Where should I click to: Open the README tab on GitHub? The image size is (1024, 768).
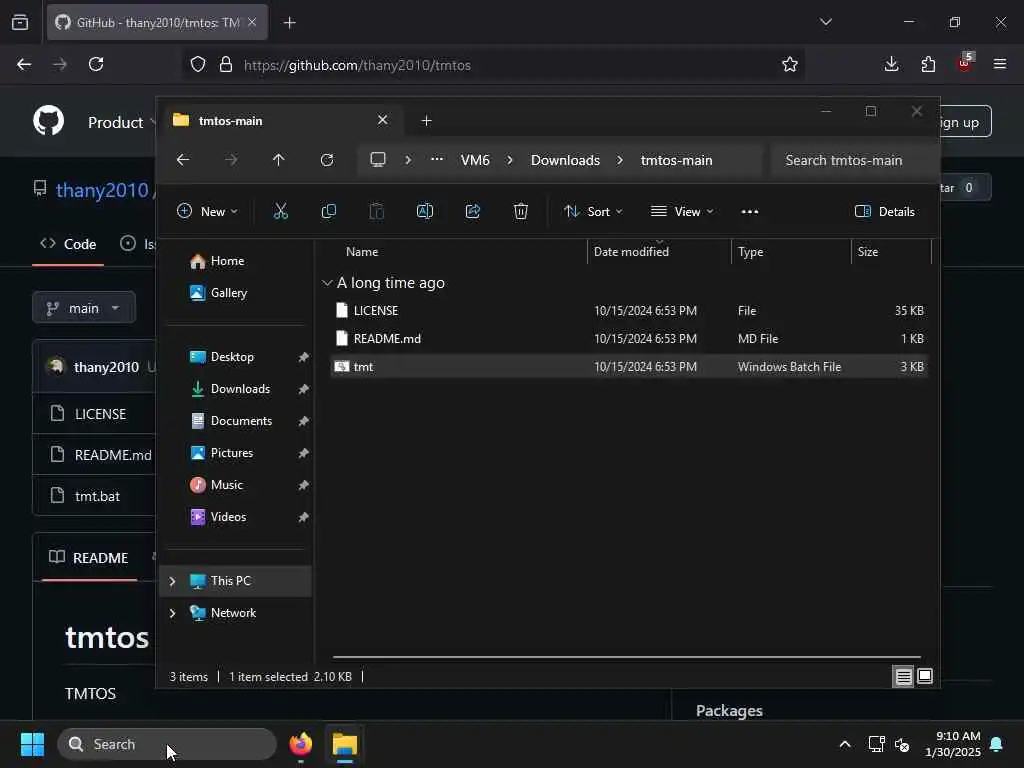point(89,558)
